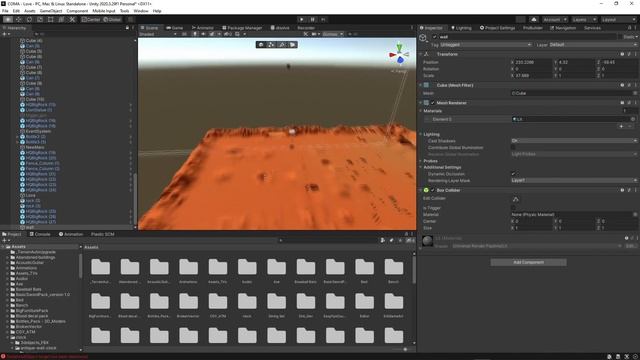This screenshot has height=360, width=640.
Task: Click the orientation gizmo in Scene view
Action: (400, 55)
